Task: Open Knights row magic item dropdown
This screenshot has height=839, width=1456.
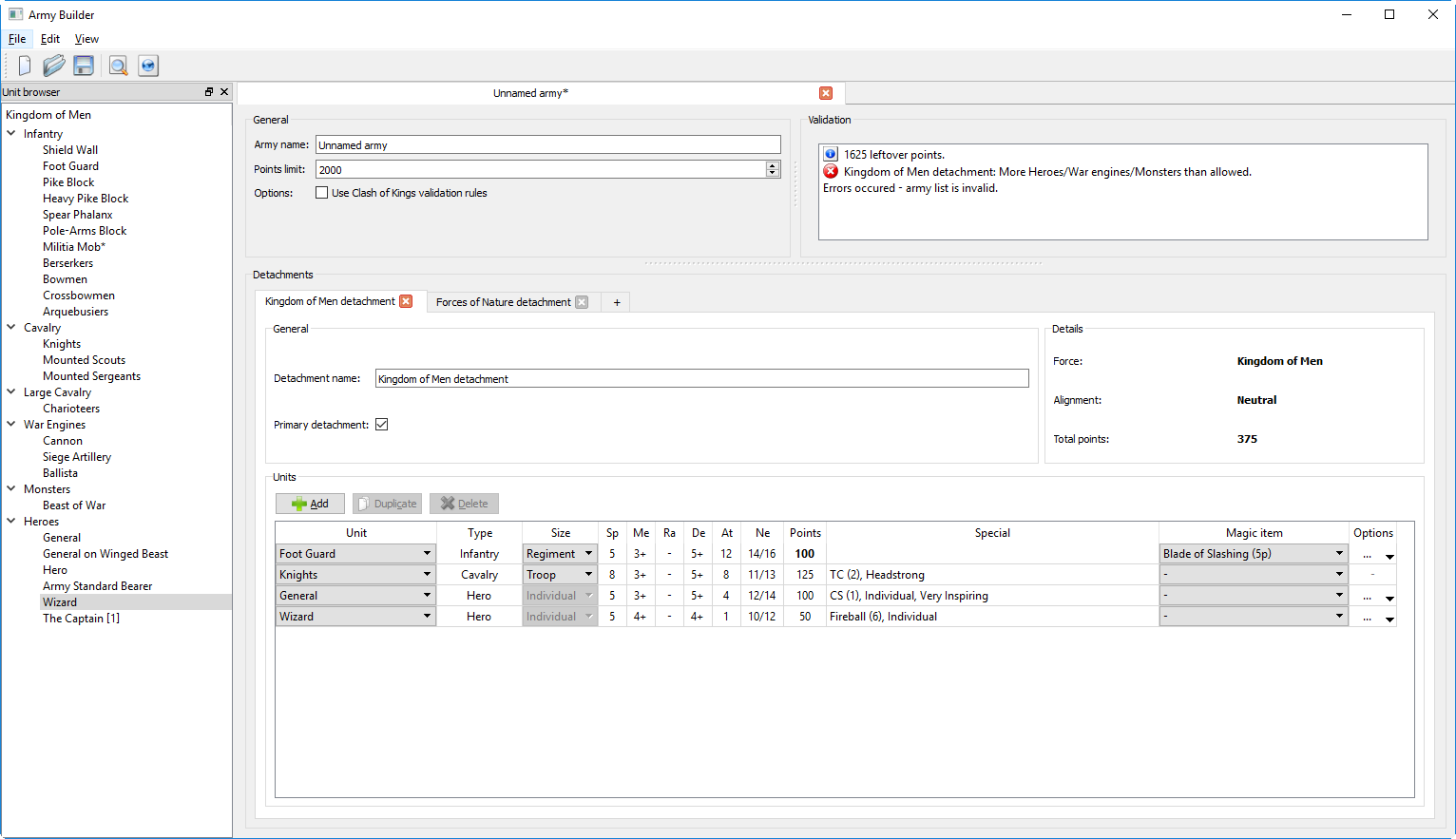Action: pos(1254,575)
